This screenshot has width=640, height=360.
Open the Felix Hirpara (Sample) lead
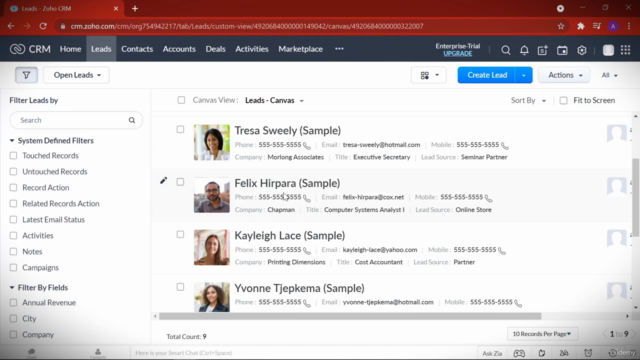pos(287,183)
